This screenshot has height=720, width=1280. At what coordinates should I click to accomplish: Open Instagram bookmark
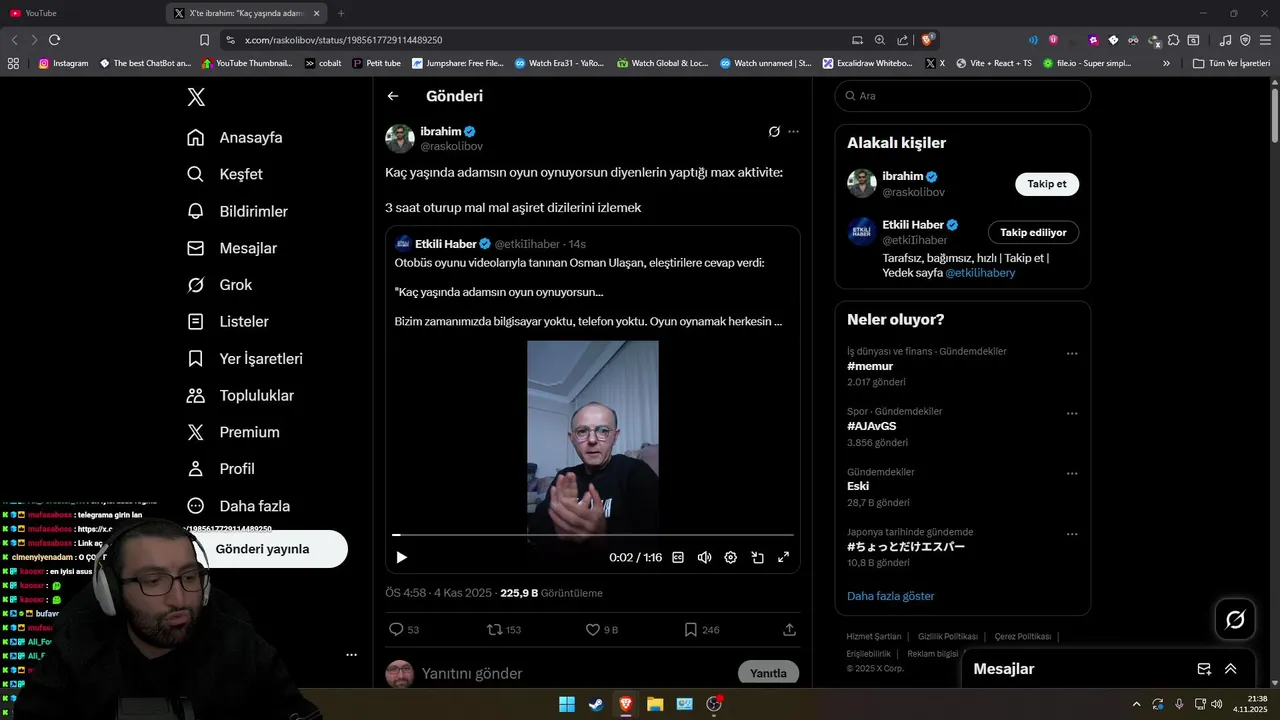pyautogui.click(x=63, y=63)
